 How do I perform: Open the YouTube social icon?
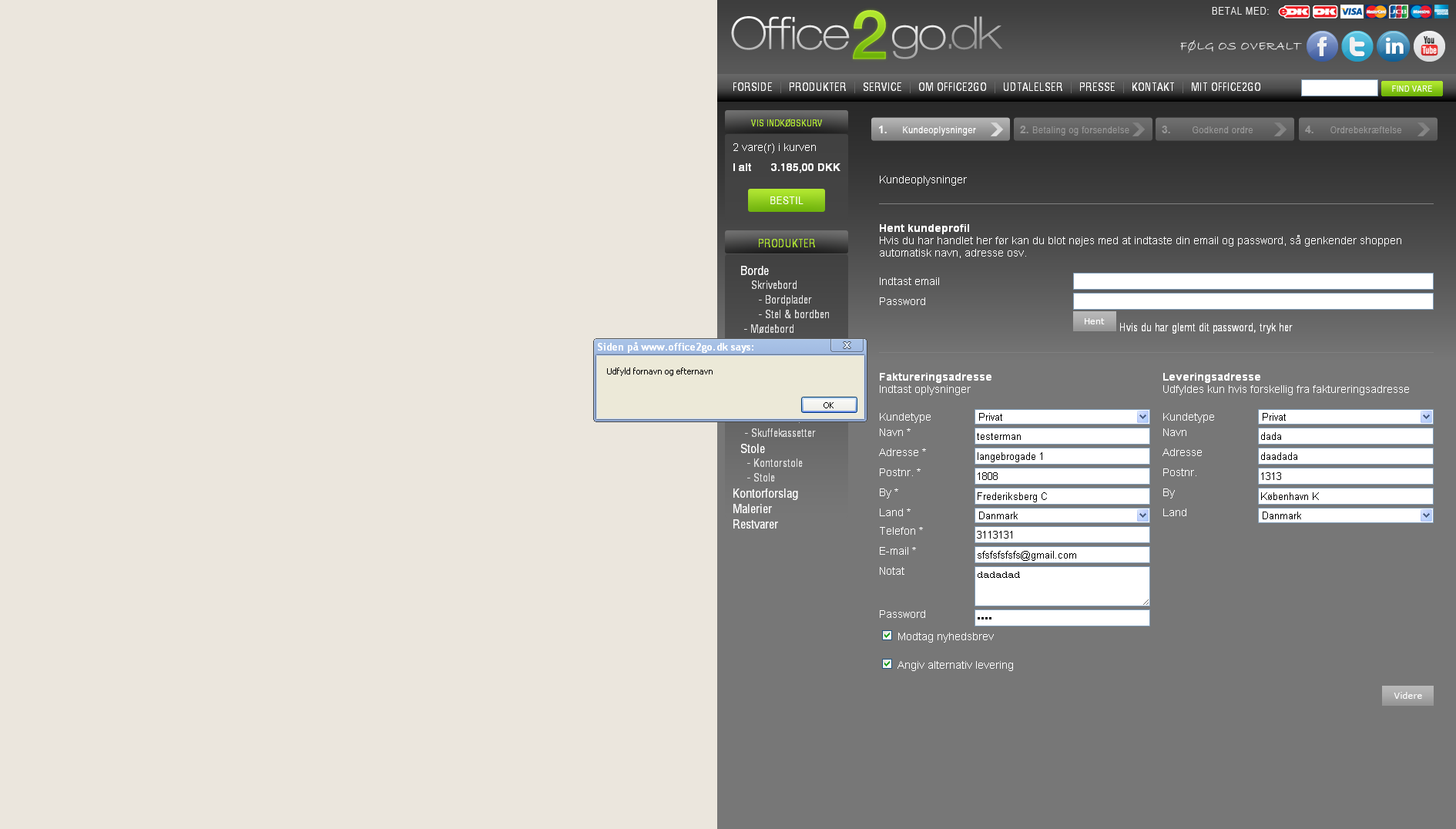click(x=1429, y=46)
